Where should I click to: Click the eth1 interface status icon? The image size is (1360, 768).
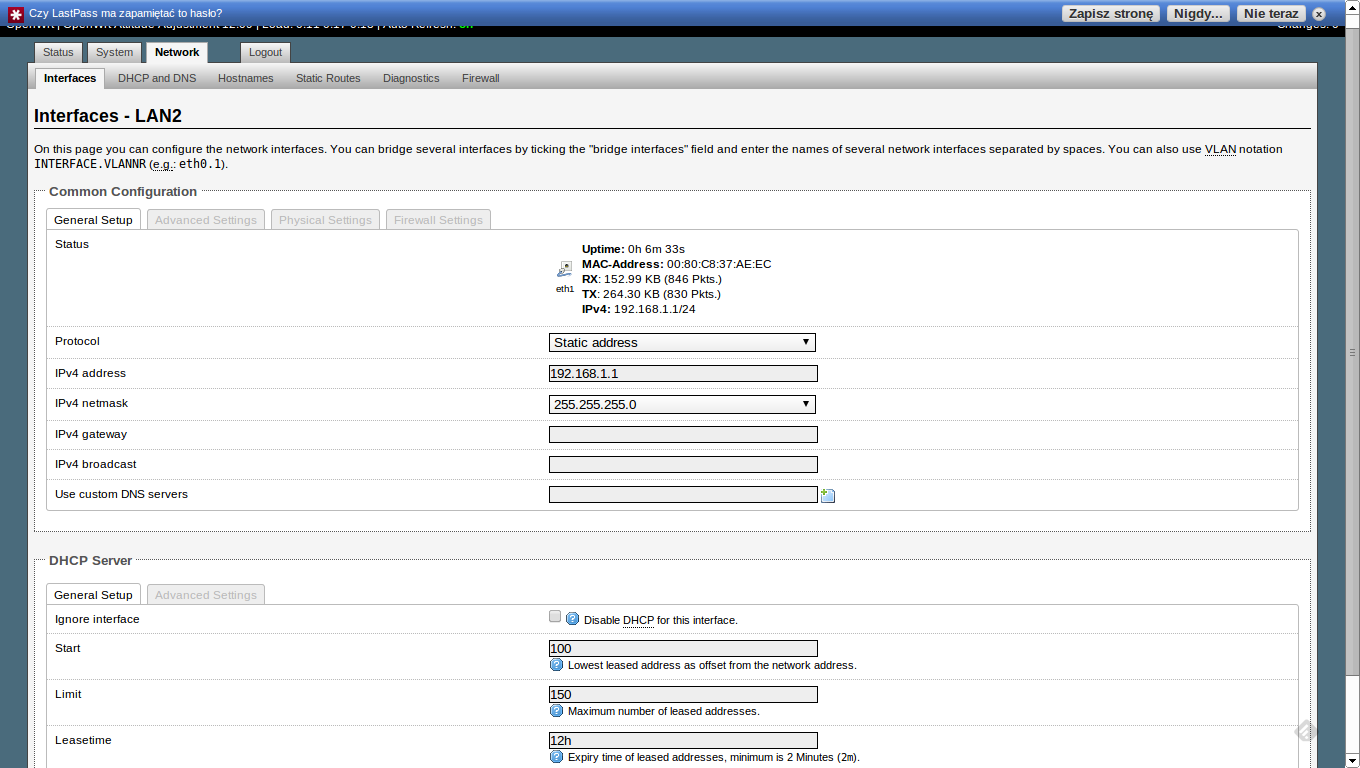(565, 268)
